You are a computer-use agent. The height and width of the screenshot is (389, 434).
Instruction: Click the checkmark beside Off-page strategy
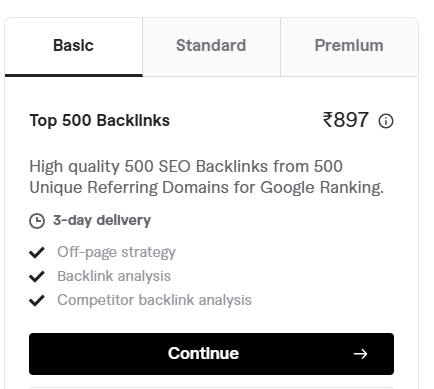point(37,252)
